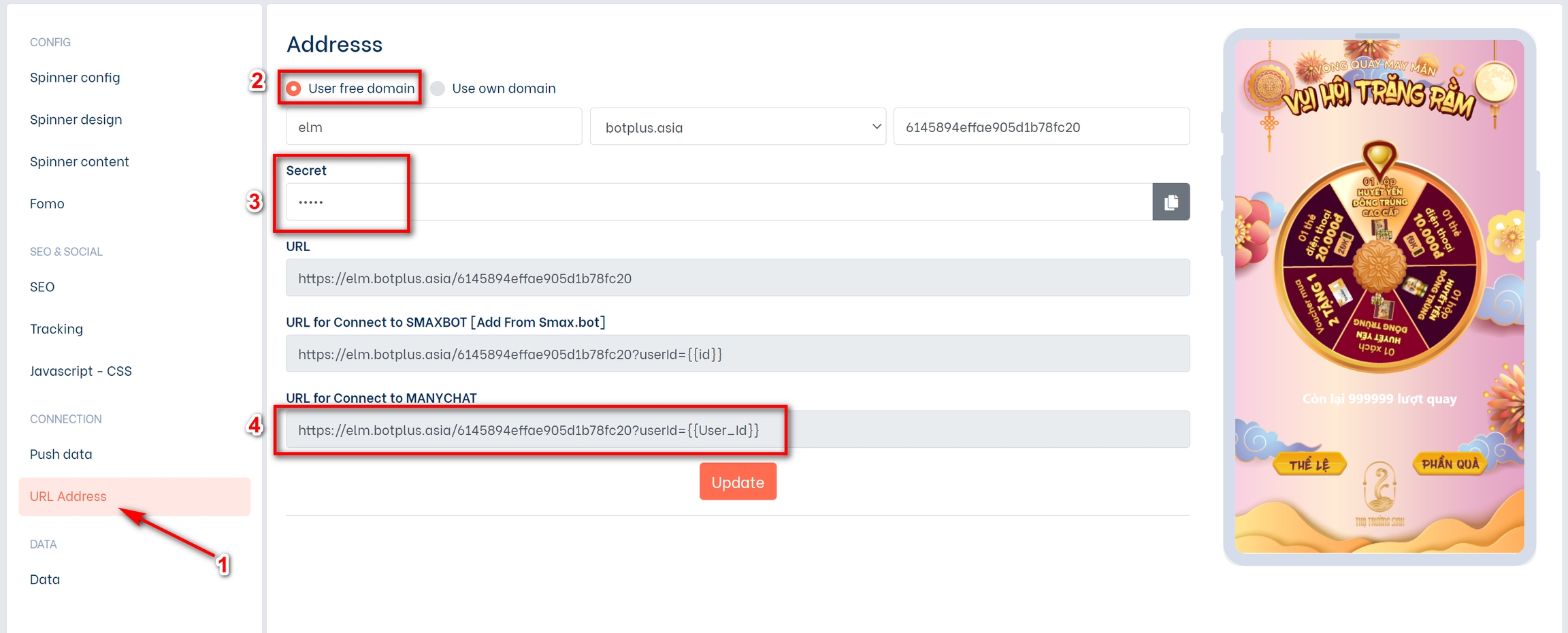Select the User free domain radio button

[294, 88]
